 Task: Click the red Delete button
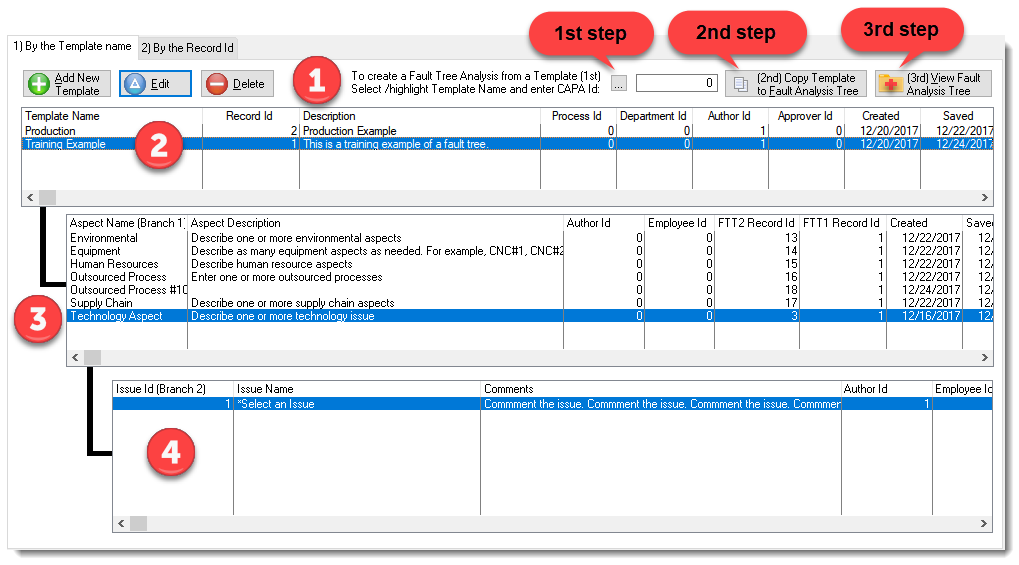tap(237, 84)
